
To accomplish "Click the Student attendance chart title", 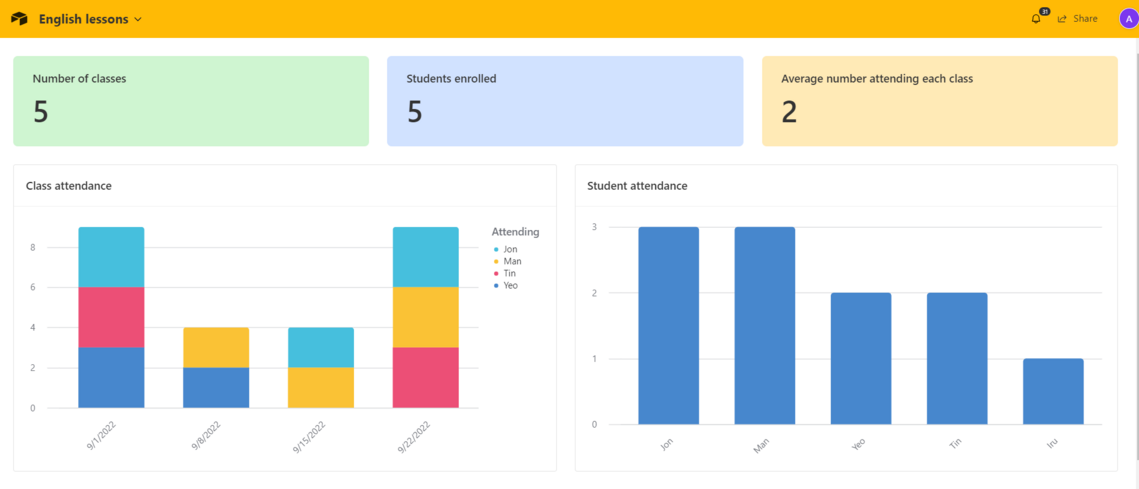I will [x=637, y=186].
